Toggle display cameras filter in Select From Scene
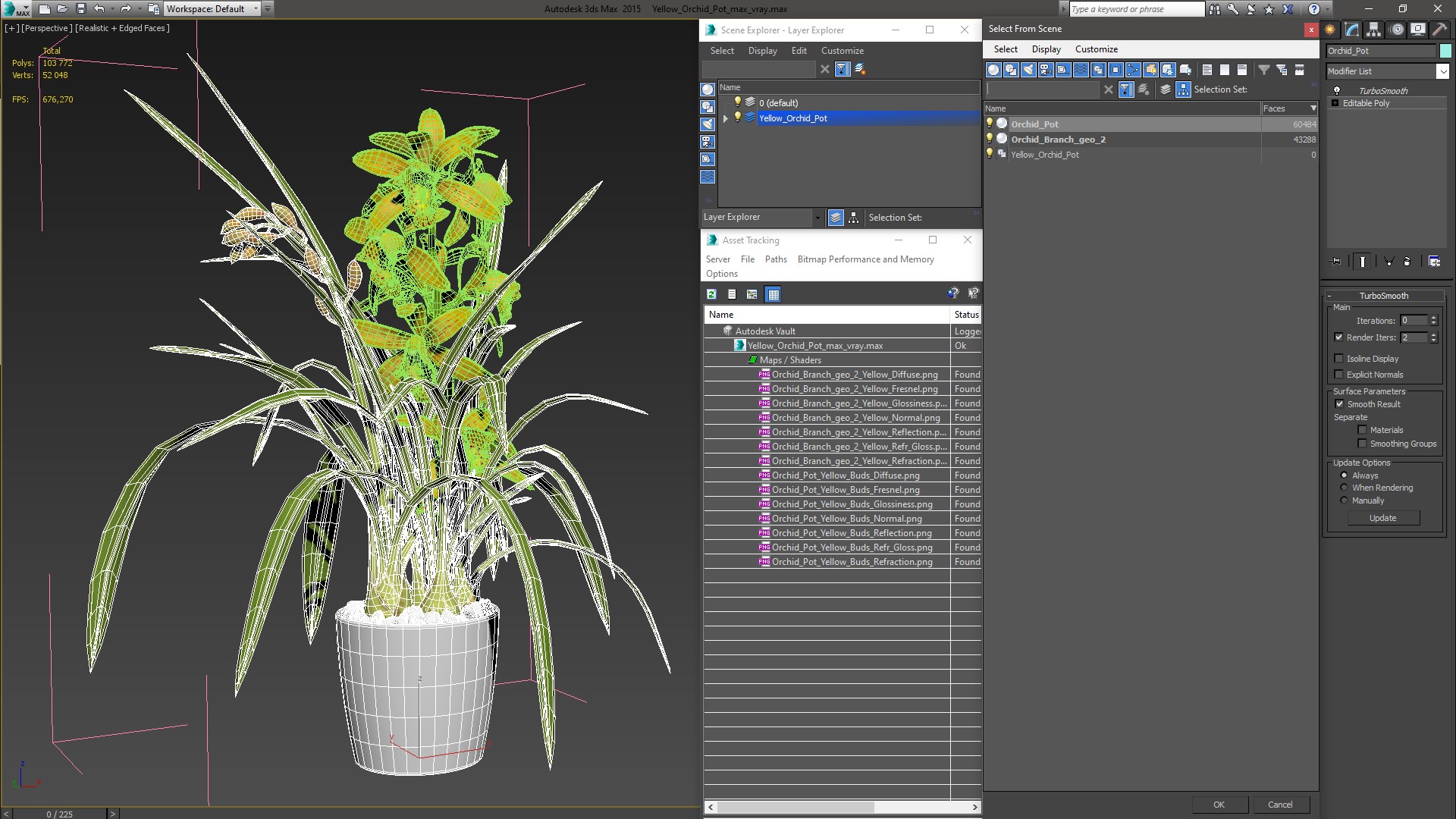 [1046, 70]
